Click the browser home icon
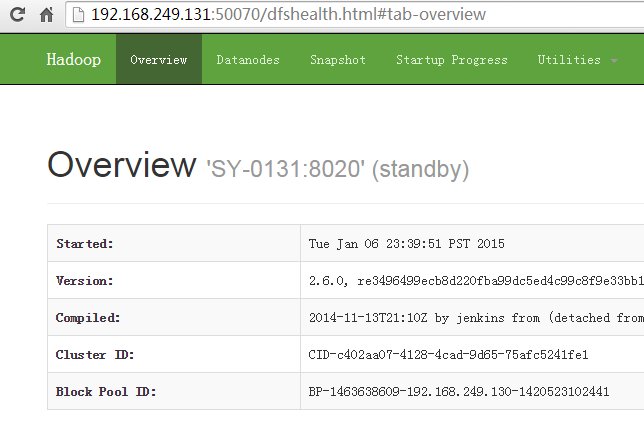Image resolution: width=644 pixels, height=422 pixels. pyautogui.click(x=46, y=15)
